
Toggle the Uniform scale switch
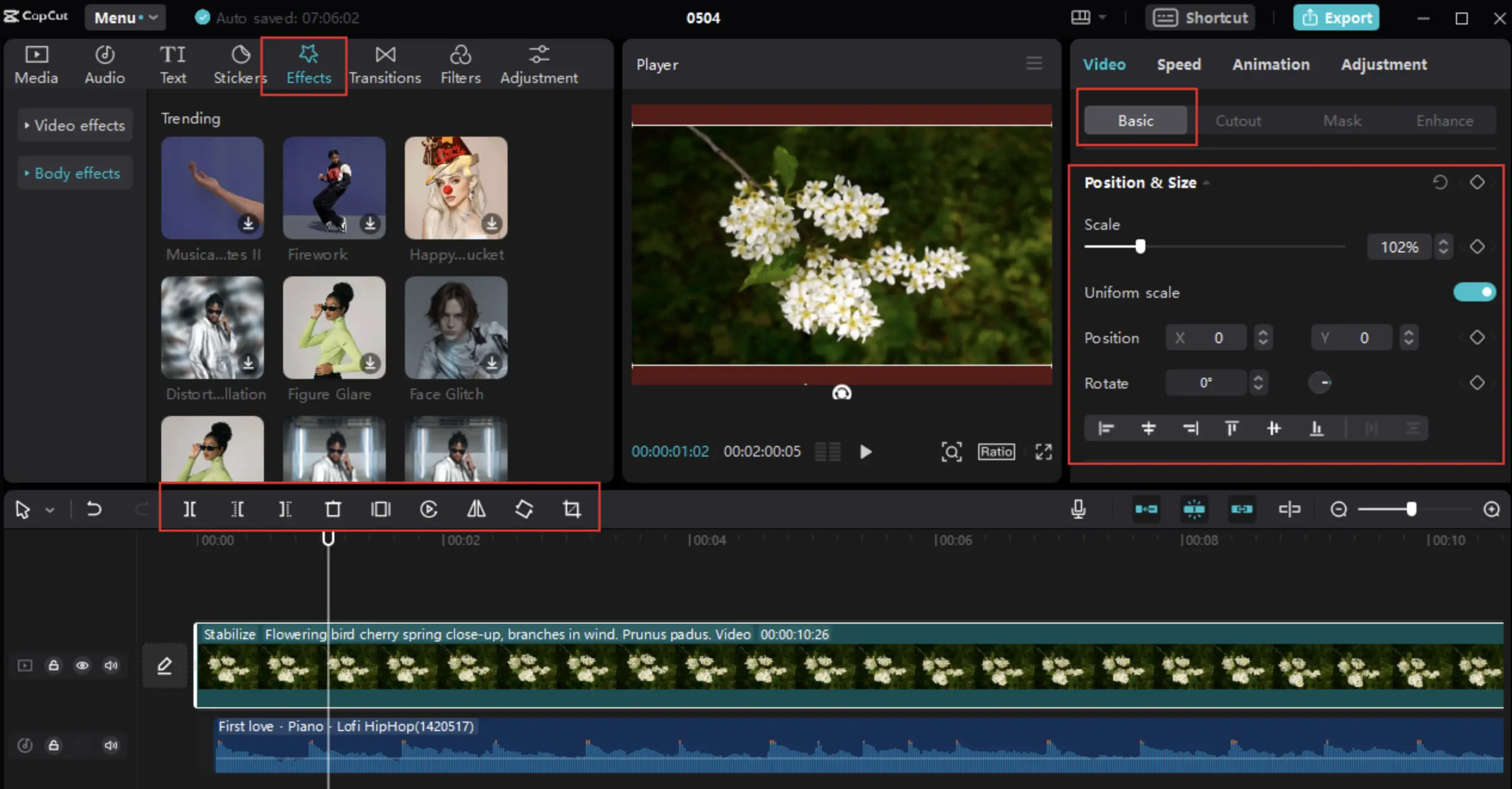click(x=1474, y=292)
